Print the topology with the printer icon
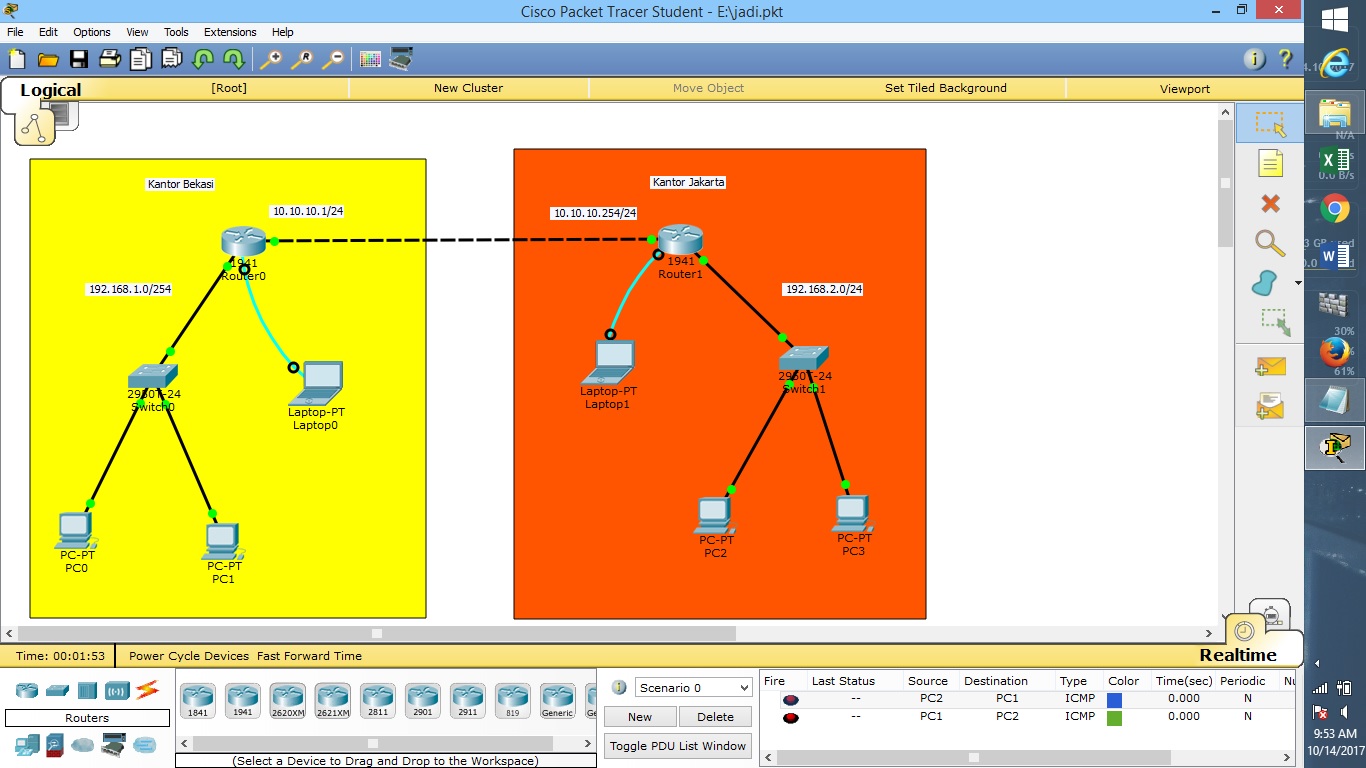The height and width of the screenshot is (768, 1366). (x=109, y=59)
